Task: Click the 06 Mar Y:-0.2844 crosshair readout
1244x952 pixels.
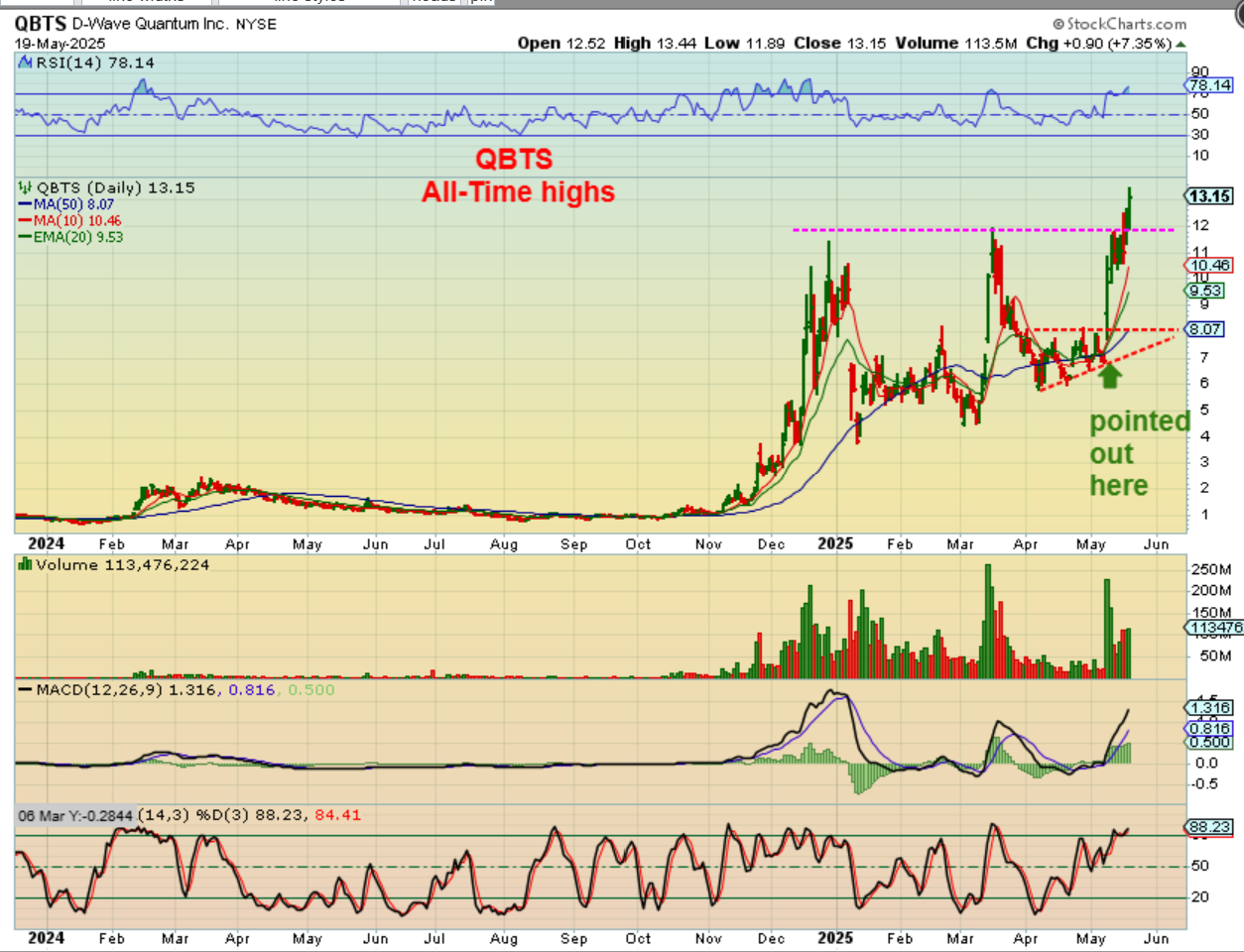Action: click(76, 815)
